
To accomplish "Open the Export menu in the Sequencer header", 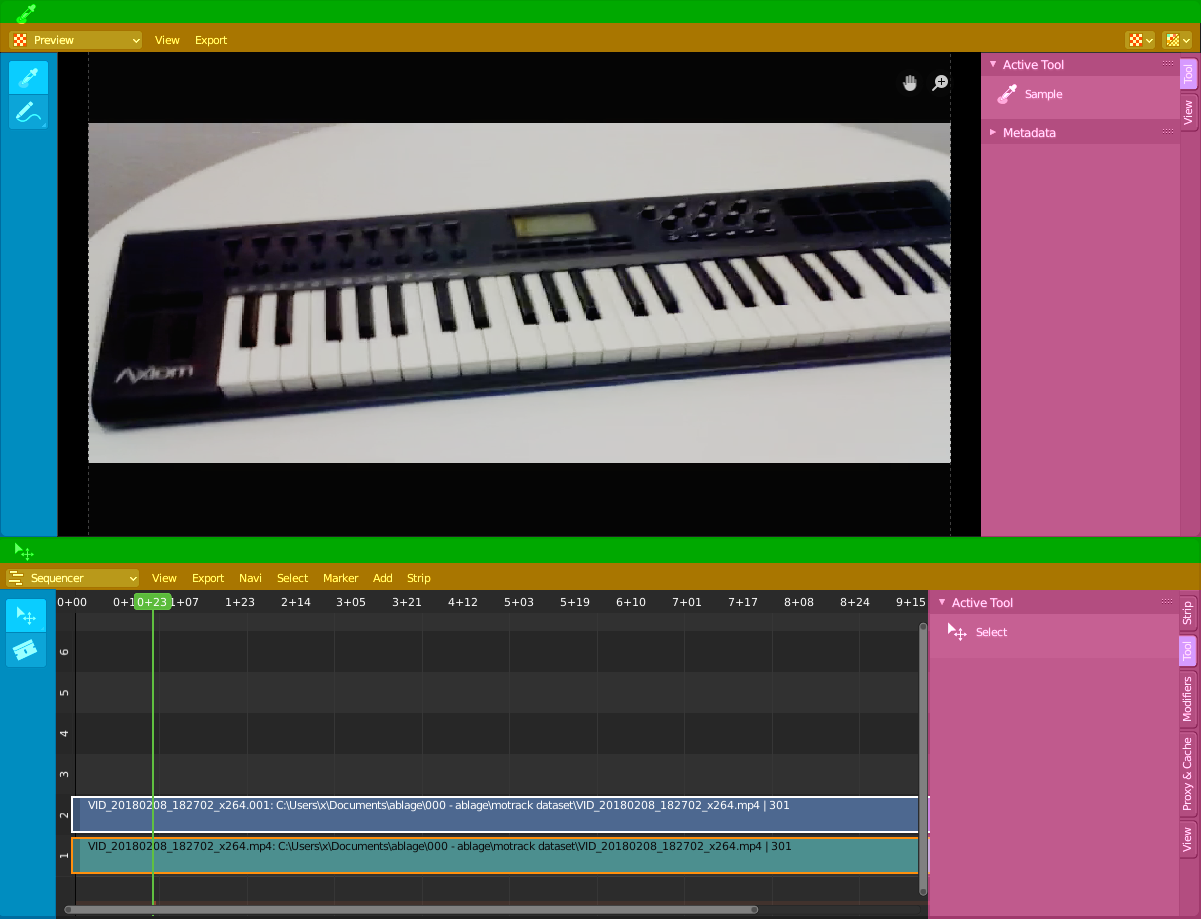I will click(x=208, y=578).
